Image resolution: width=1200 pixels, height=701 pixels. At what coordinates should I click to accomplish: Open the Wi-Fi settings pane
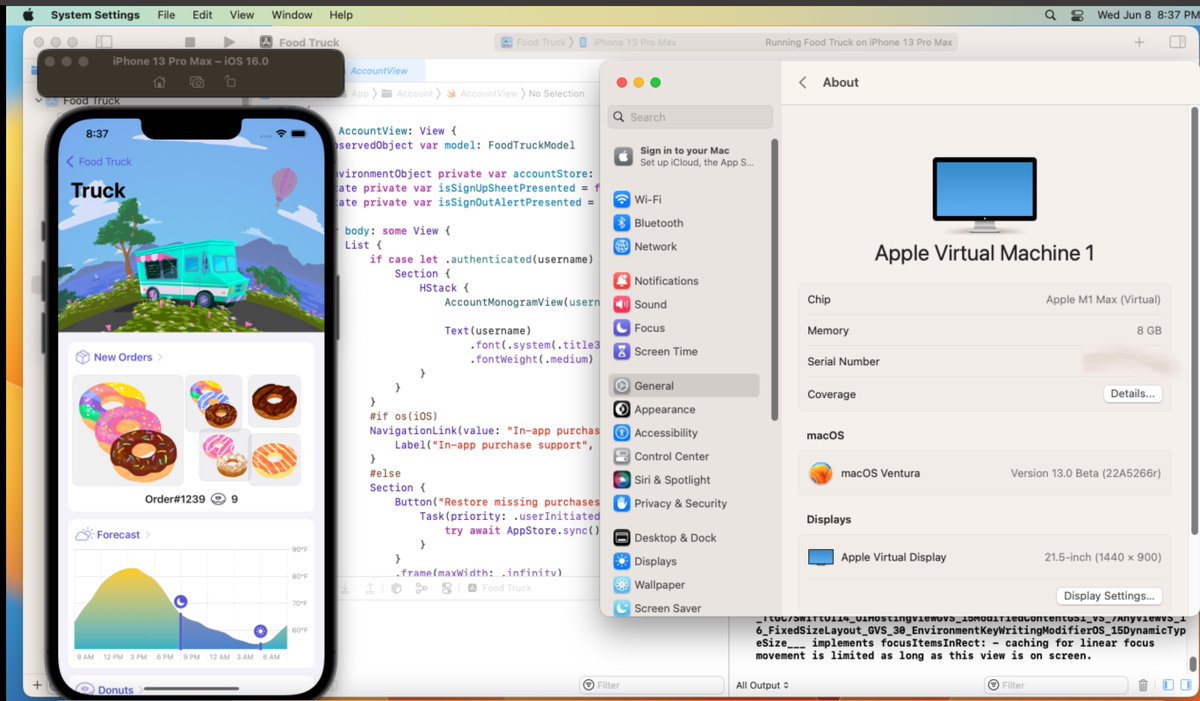[x=685, y=199]
